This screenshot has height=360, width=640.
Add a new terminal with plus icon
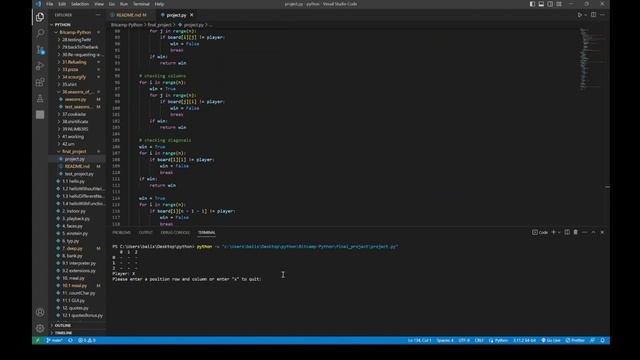click(x=554, y=232)
